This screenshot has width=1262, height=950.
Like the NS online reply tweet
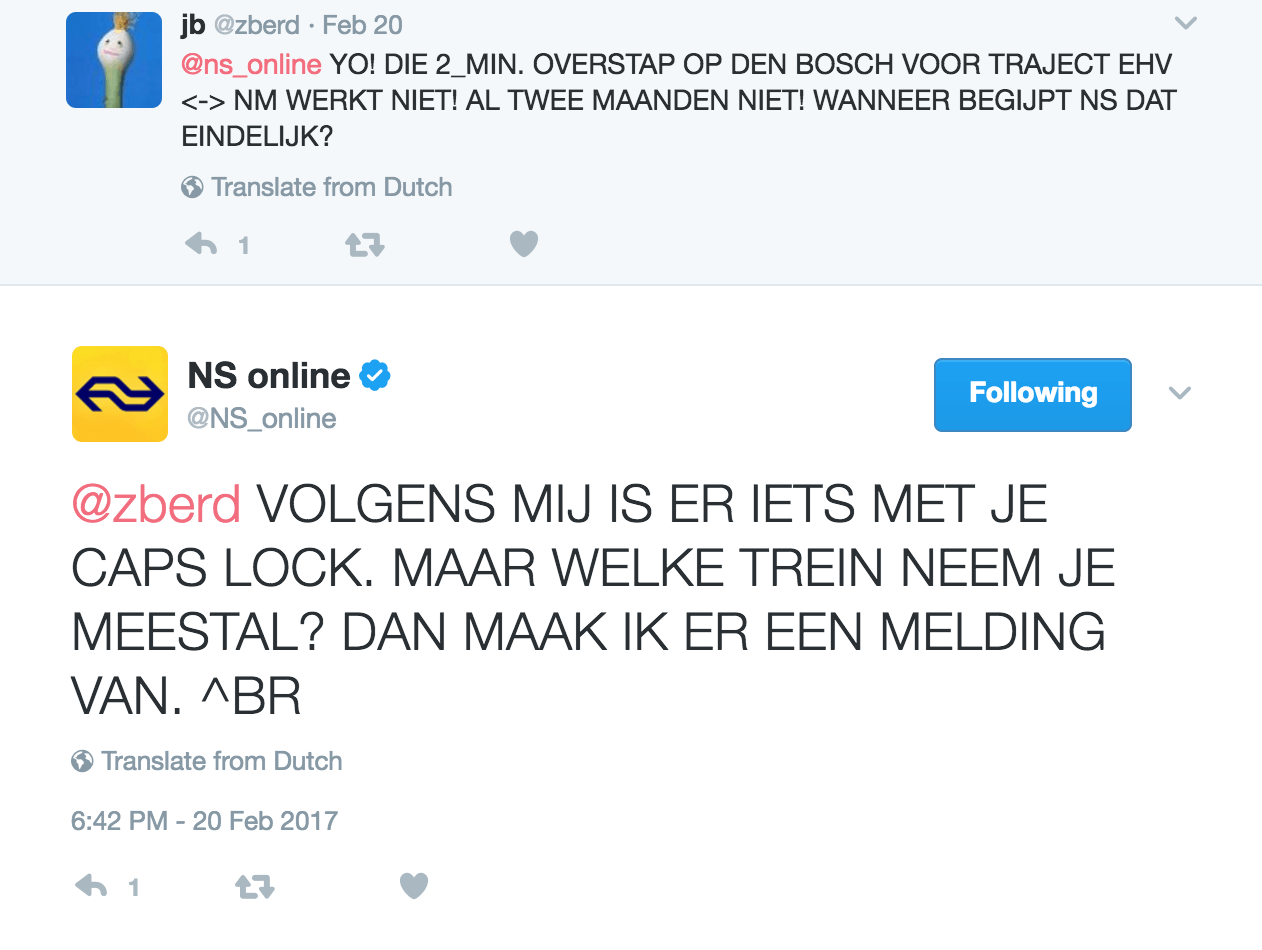click(414, 886)
